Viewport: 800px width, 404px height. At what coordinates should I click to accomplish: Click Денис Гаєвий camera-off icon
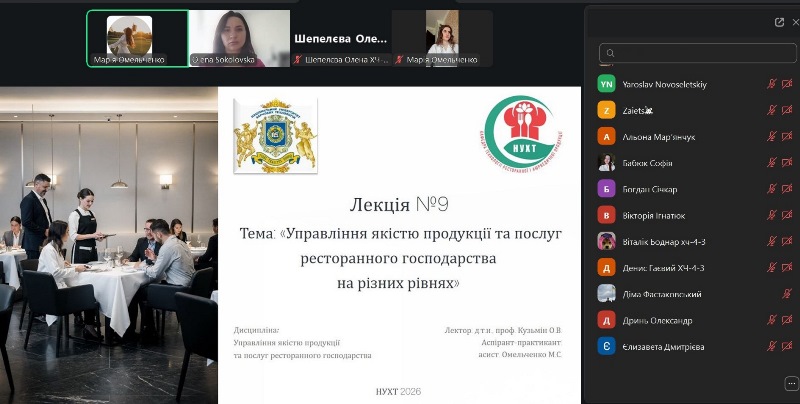pos(787,267)
